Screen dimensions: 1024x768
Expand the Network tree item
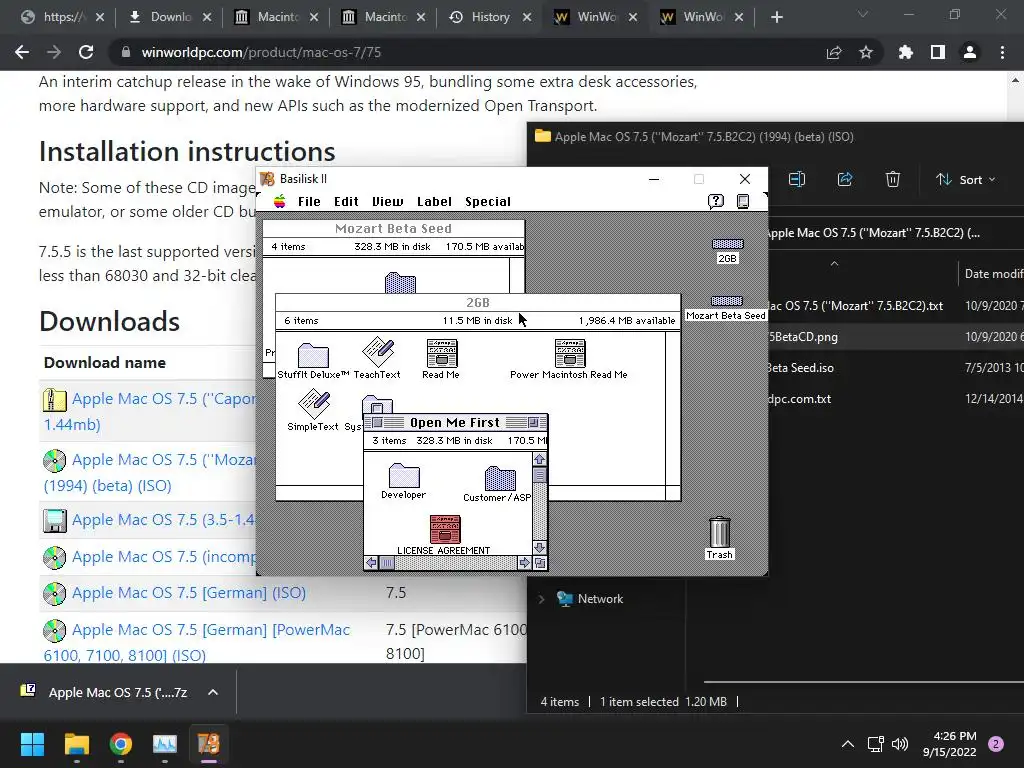[541, 599]
